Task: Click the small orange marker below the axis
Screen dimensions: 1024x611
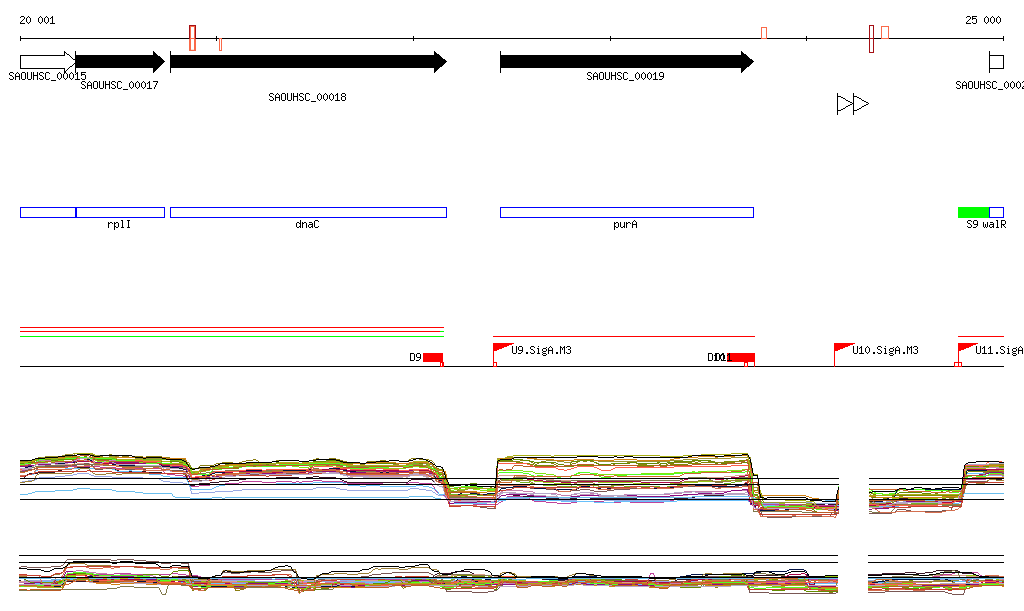Action: (221, 44)
